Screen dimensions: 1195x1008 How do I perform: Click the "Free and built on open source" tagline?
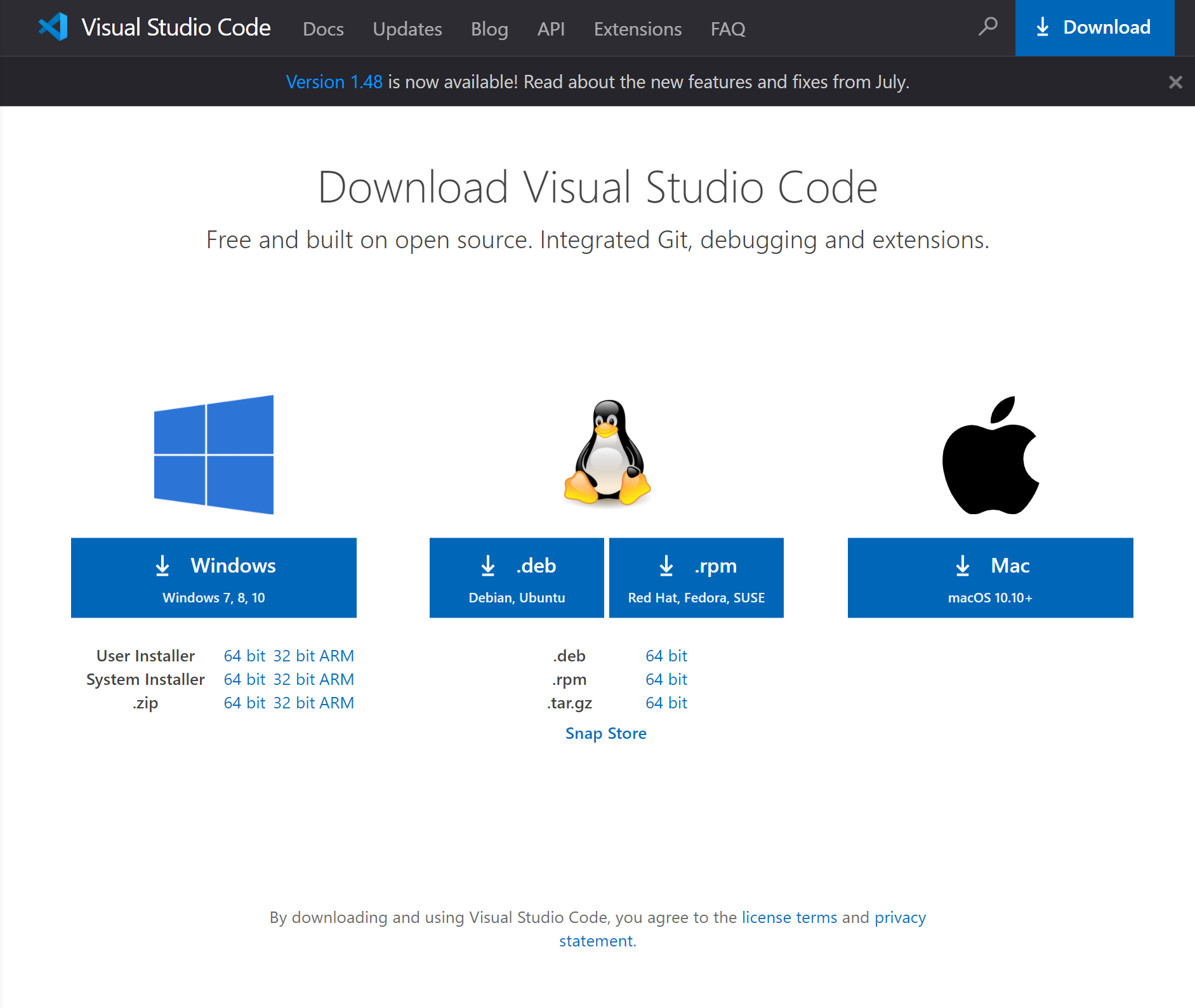(598, 240)
